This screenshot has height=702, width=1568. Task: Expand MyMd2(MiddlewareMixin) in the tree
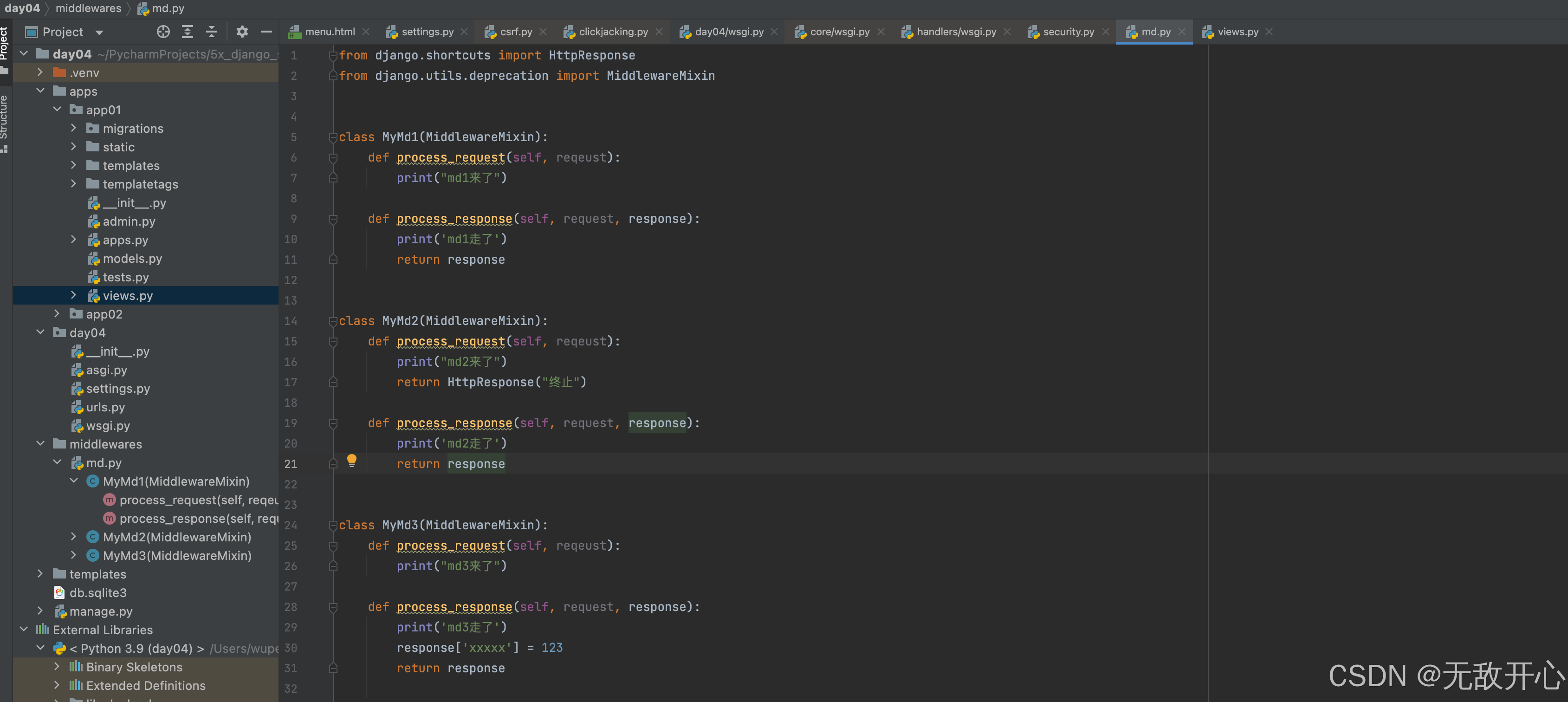tap(74, 536)
